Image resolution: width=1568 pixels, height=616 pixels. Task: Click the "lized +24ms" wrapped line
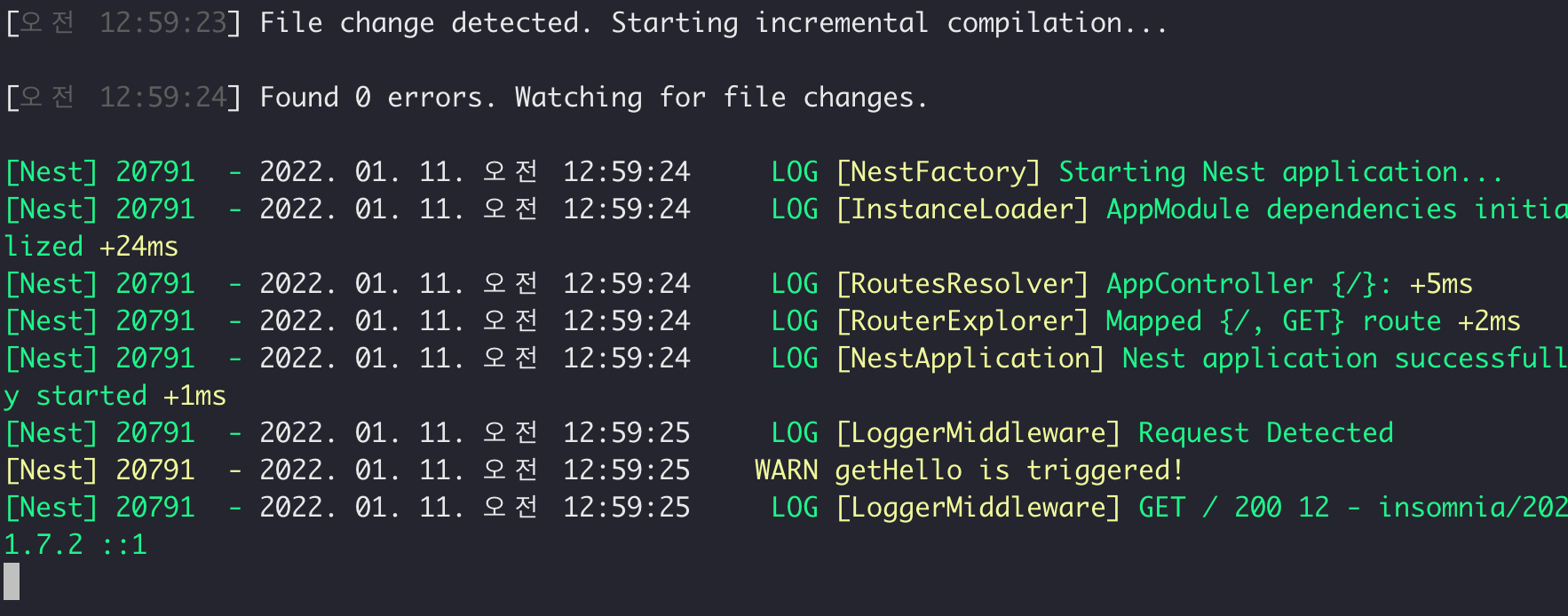[x=91, y=247]
